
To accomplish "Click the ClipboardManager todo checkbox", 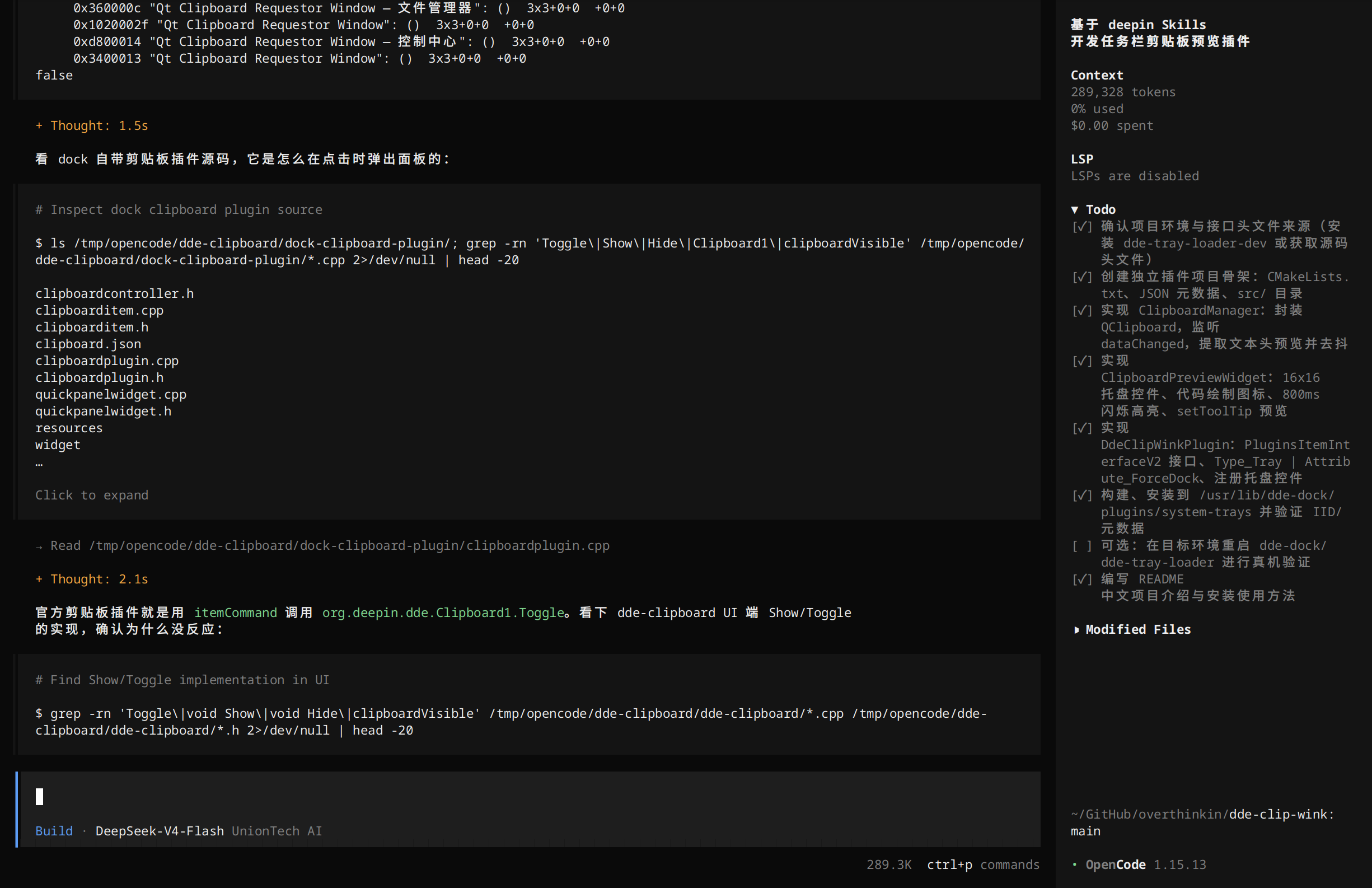I will click(1081, 310).
